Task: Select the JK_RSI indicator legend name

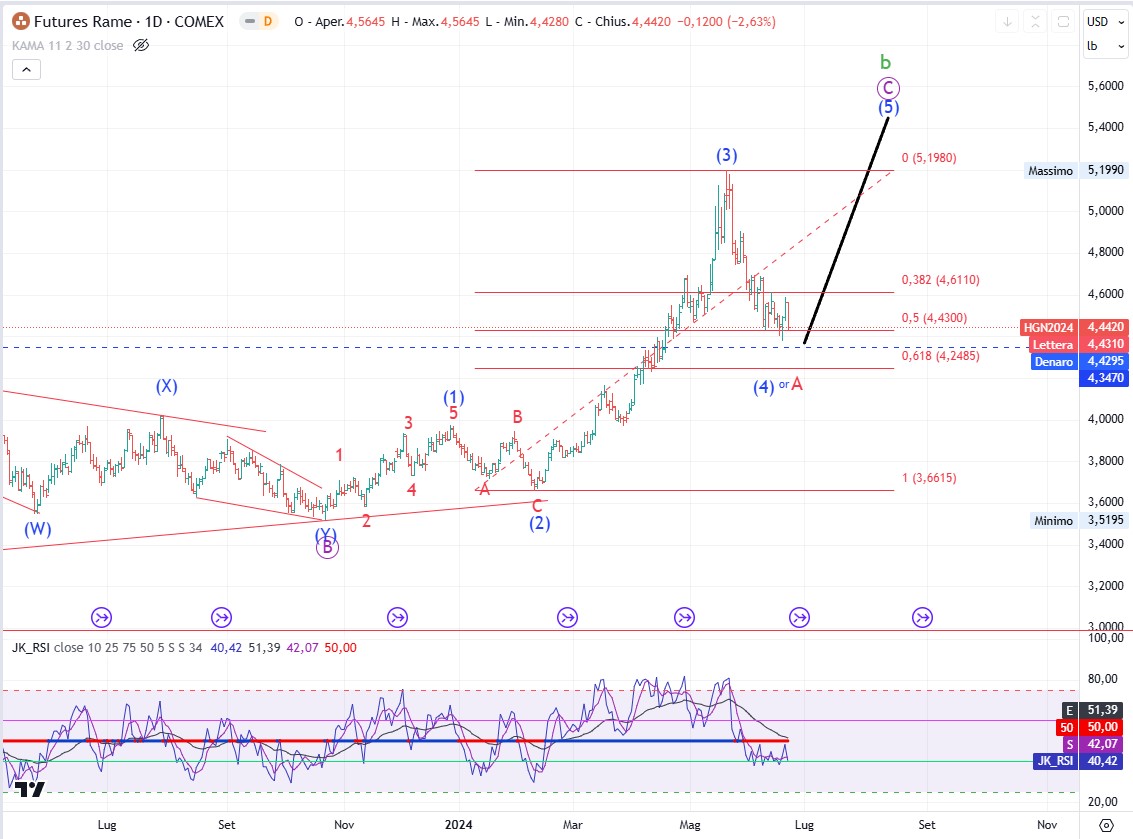Action: click(30, 647)
